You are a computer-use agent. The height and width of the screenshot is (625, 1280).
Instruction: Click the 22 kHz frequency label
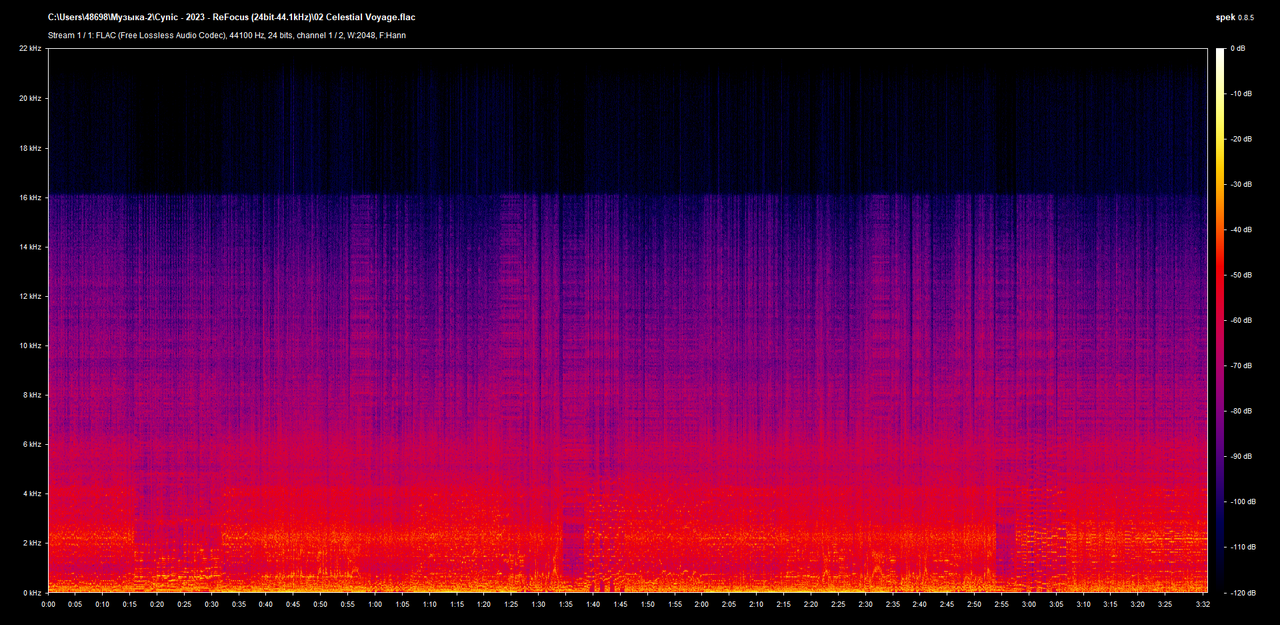pyautogui.click(x=28, y=49)
